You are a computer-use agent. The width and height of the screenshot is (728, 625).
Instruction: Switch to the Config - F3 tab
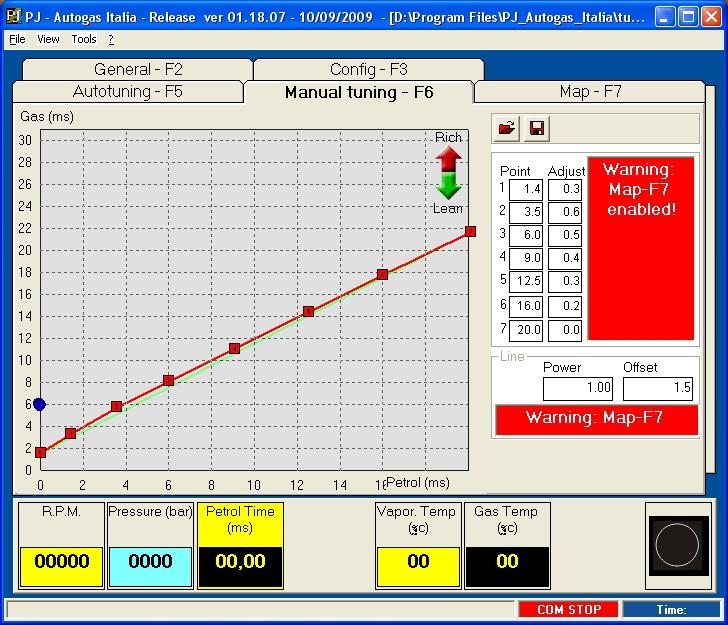point(368,69)
